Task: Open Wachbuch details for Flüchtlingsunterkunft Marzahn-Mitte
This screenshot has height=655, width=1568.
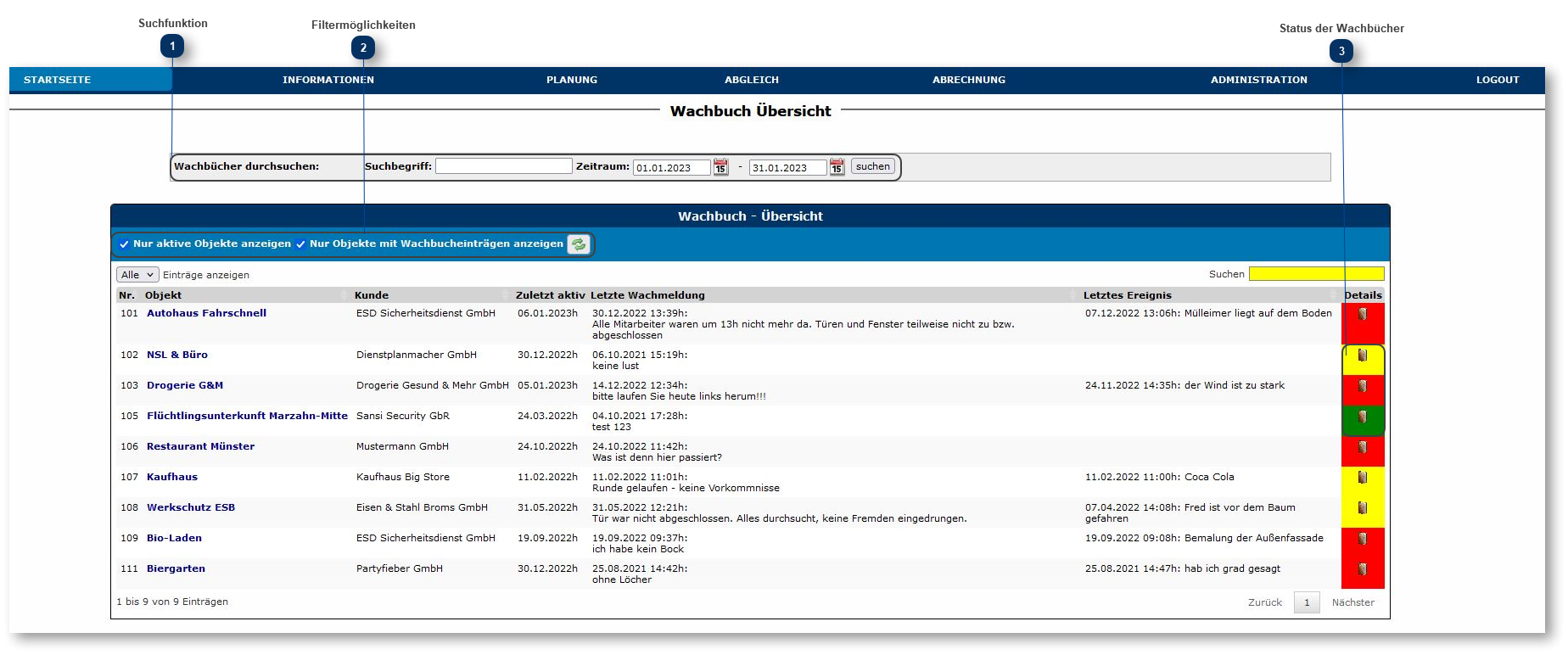Action: coord(1363,417)
